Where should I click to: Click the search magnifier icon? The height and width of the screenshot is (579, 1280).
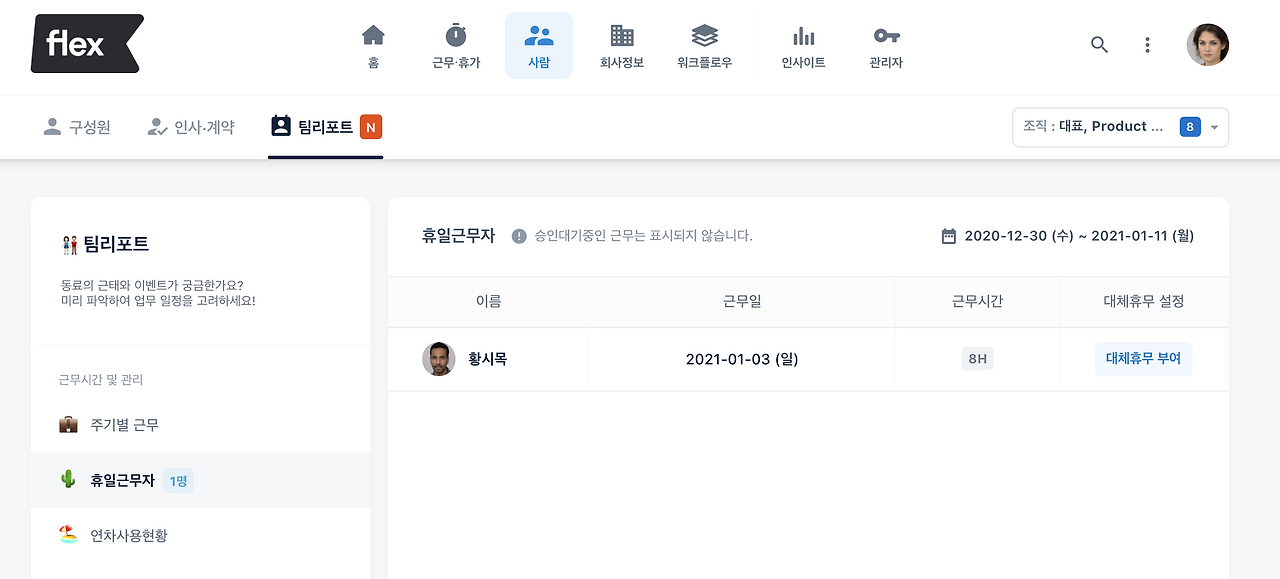click(1099, 45)
